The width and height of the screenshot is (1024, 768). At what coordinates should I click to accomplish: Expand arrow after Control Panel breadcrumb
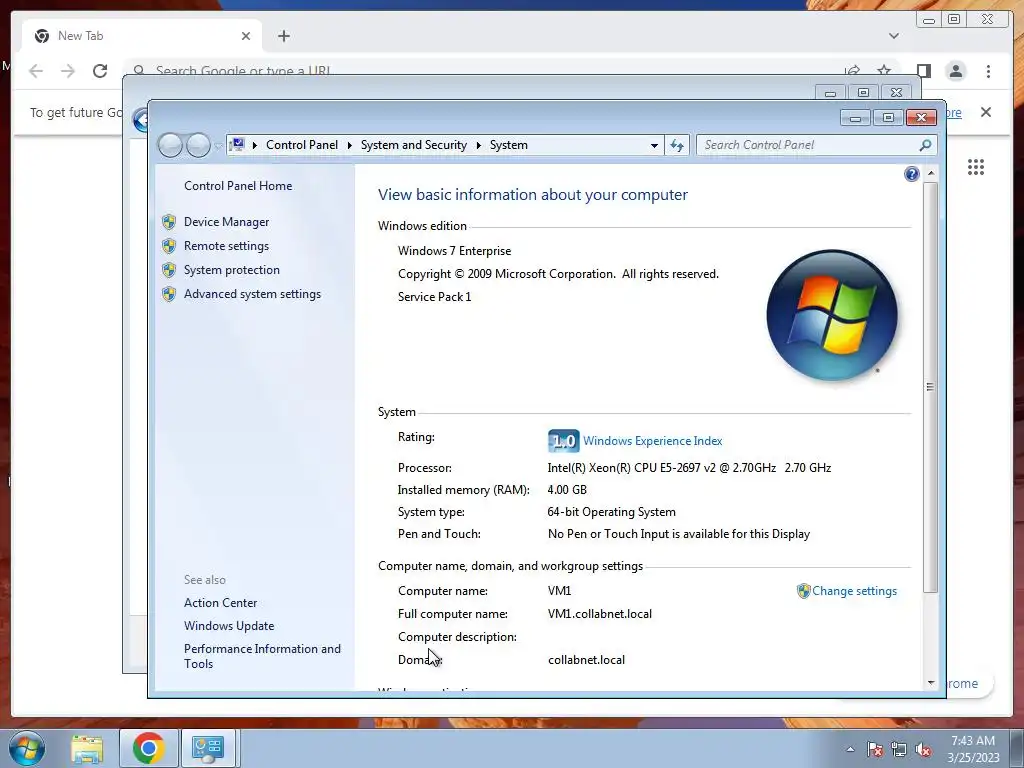pos(349,145)
